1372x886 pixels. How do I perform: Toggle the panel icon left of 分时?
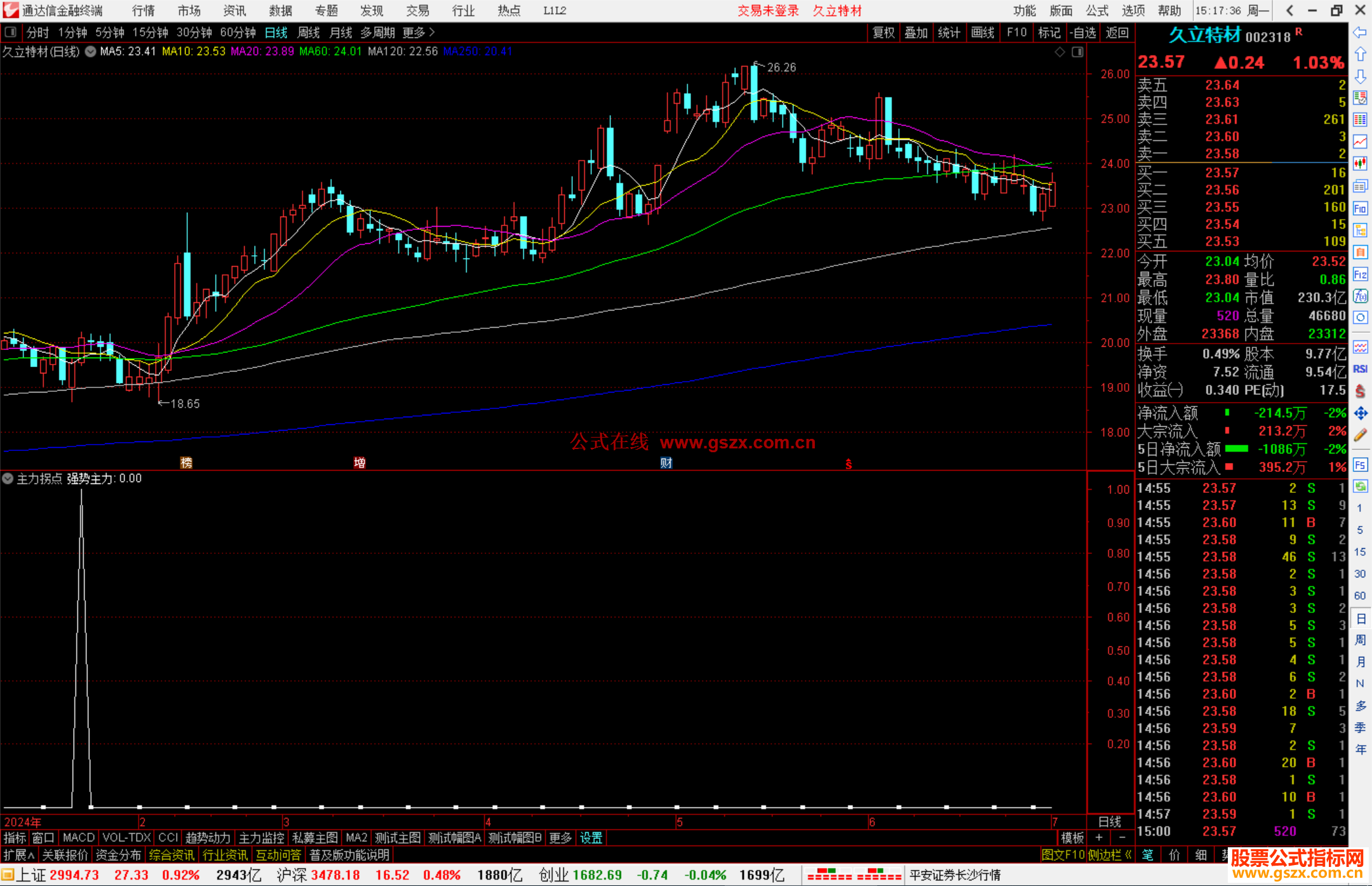pyautogui.click(x=11, y=32)
